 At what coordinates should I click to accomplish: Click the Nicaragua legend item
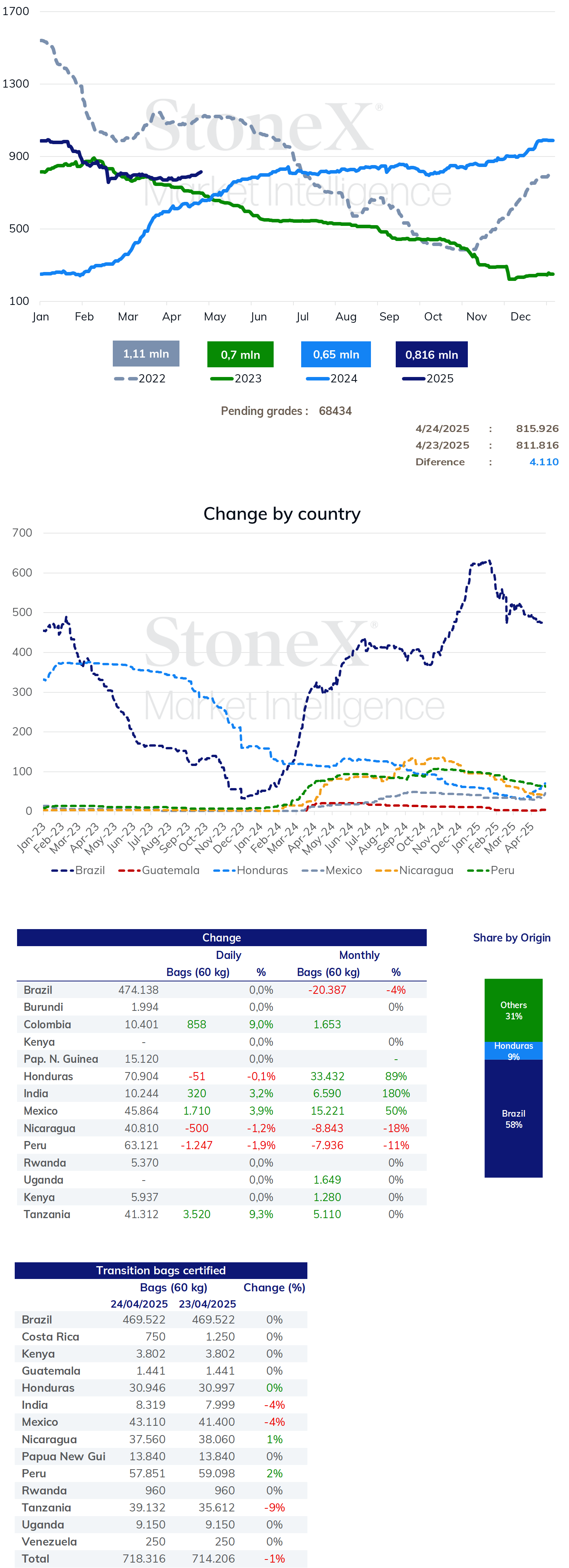414,871
